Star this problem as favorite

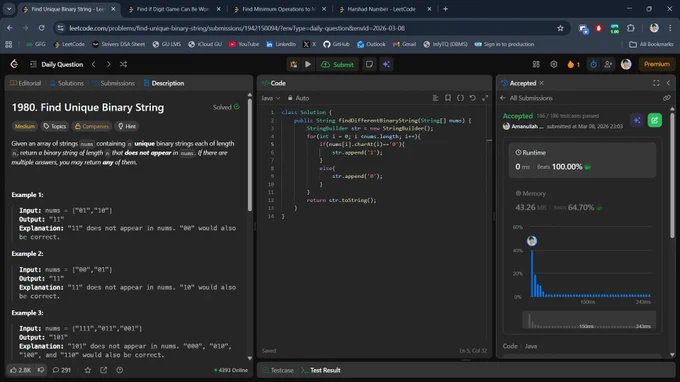pos(88,370)
